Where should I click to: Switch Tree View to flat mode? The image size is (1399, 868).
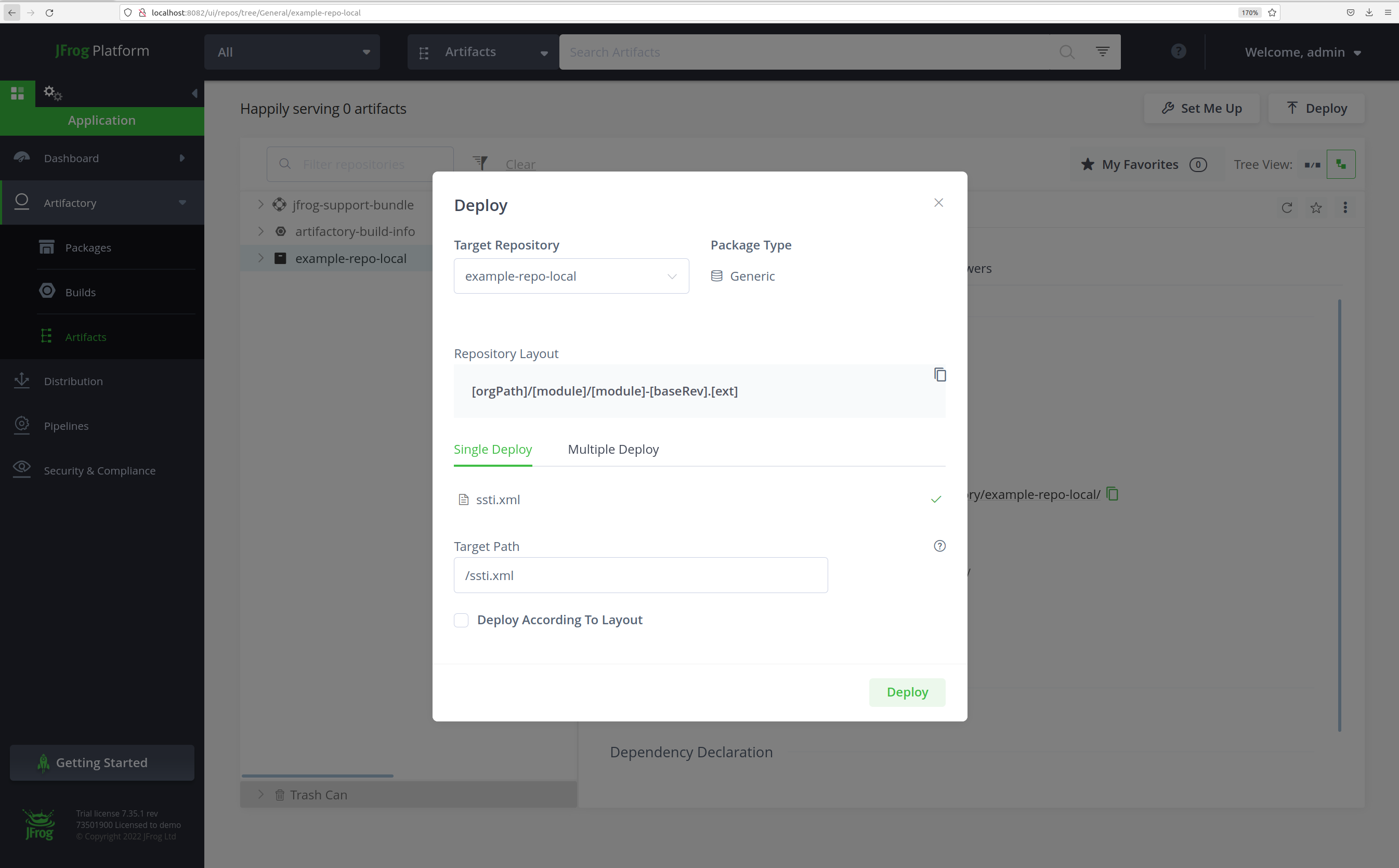[x=1312, y=165]
